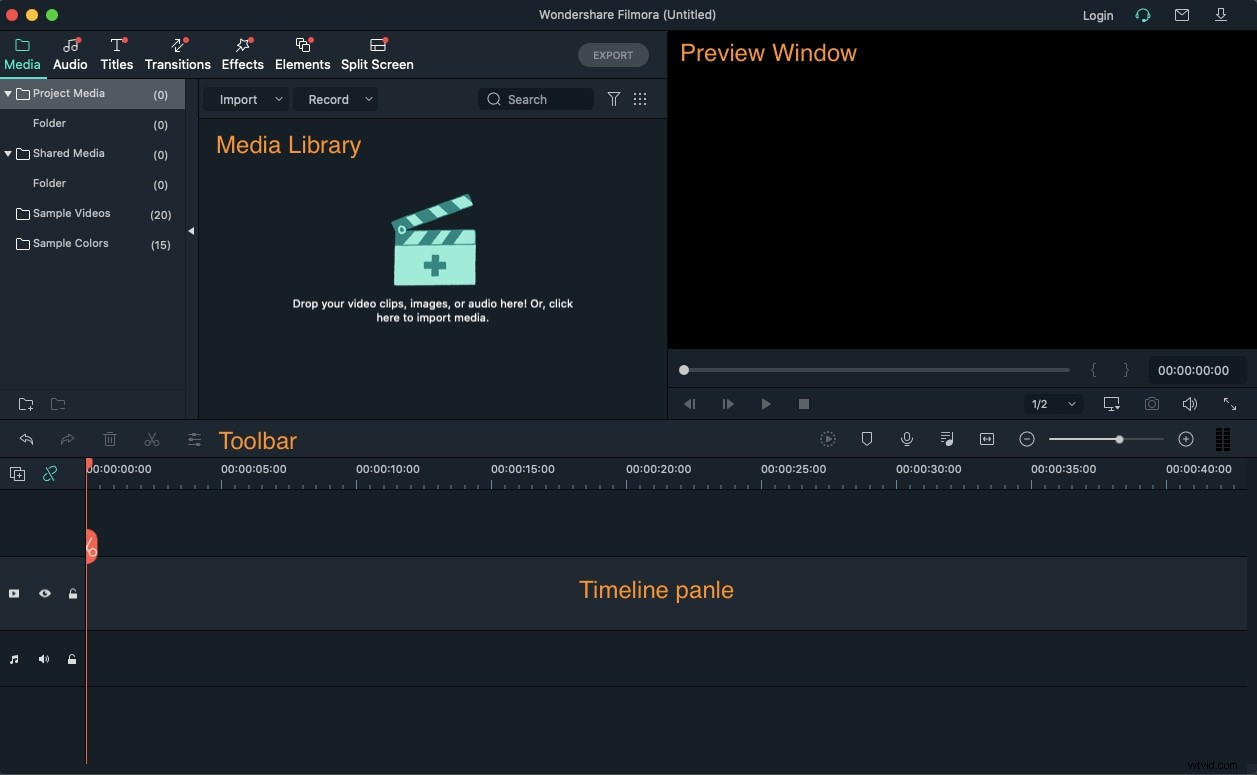Select the Split scissors tool

pyautogui.click(x=152, y=439)
